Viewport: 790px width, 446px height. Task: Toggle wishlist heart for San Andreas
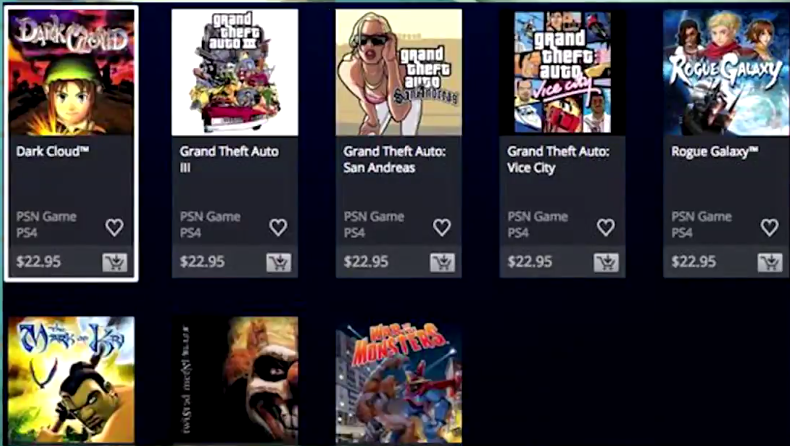442,228
